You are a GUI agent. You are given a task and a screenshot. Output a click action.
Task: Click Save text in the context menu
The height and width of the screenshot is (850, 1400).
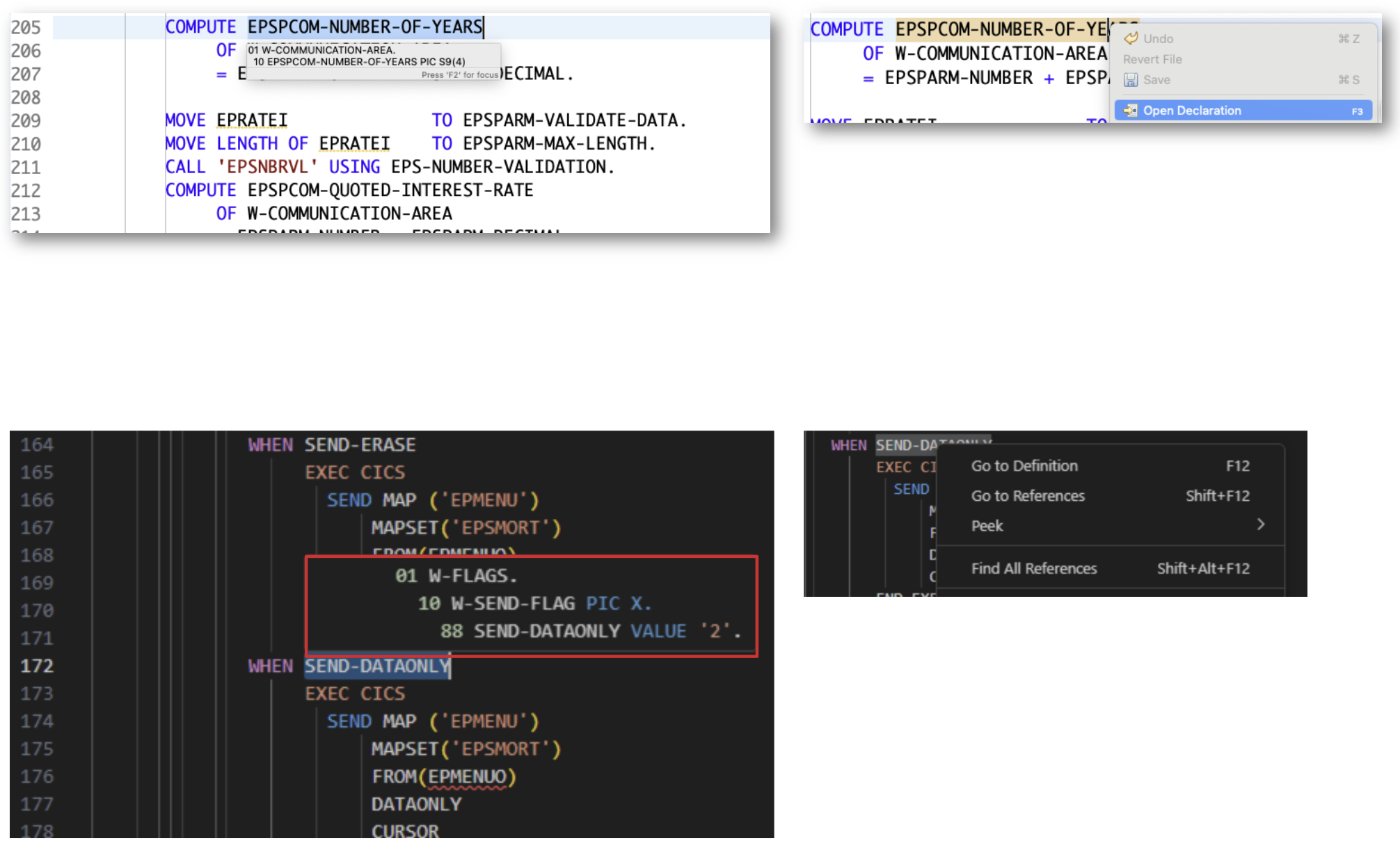click(1156, 80)
